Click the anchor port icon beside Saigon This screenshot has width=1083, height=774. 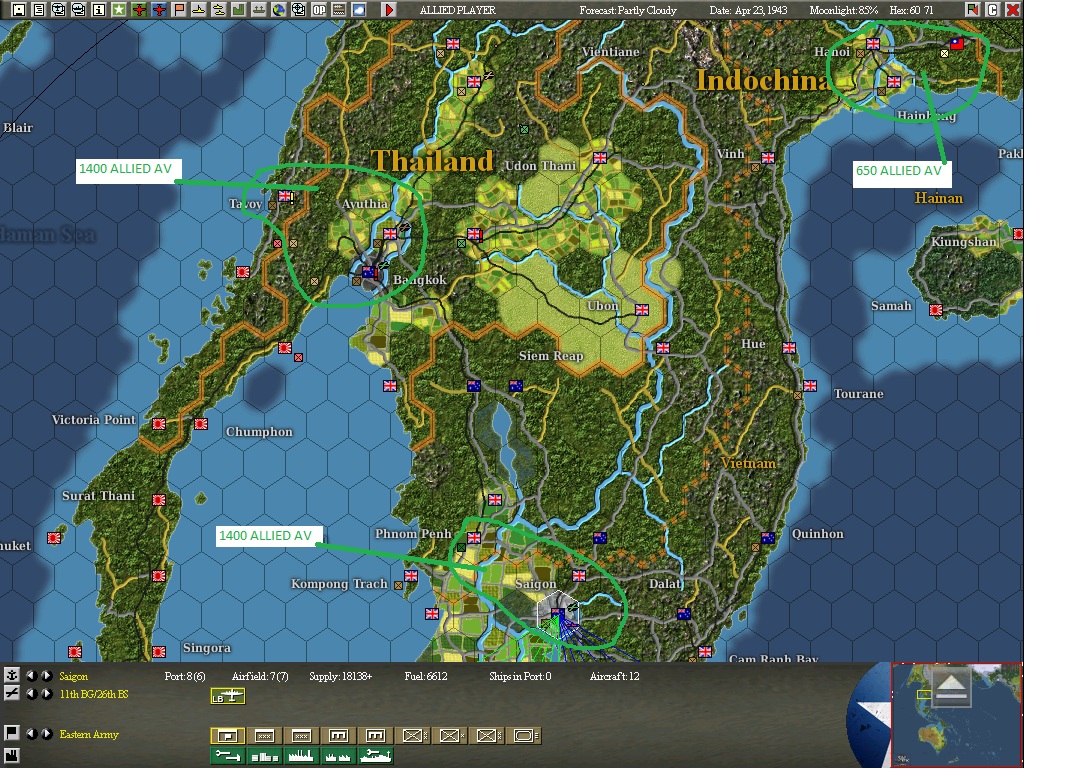[12, 675]
